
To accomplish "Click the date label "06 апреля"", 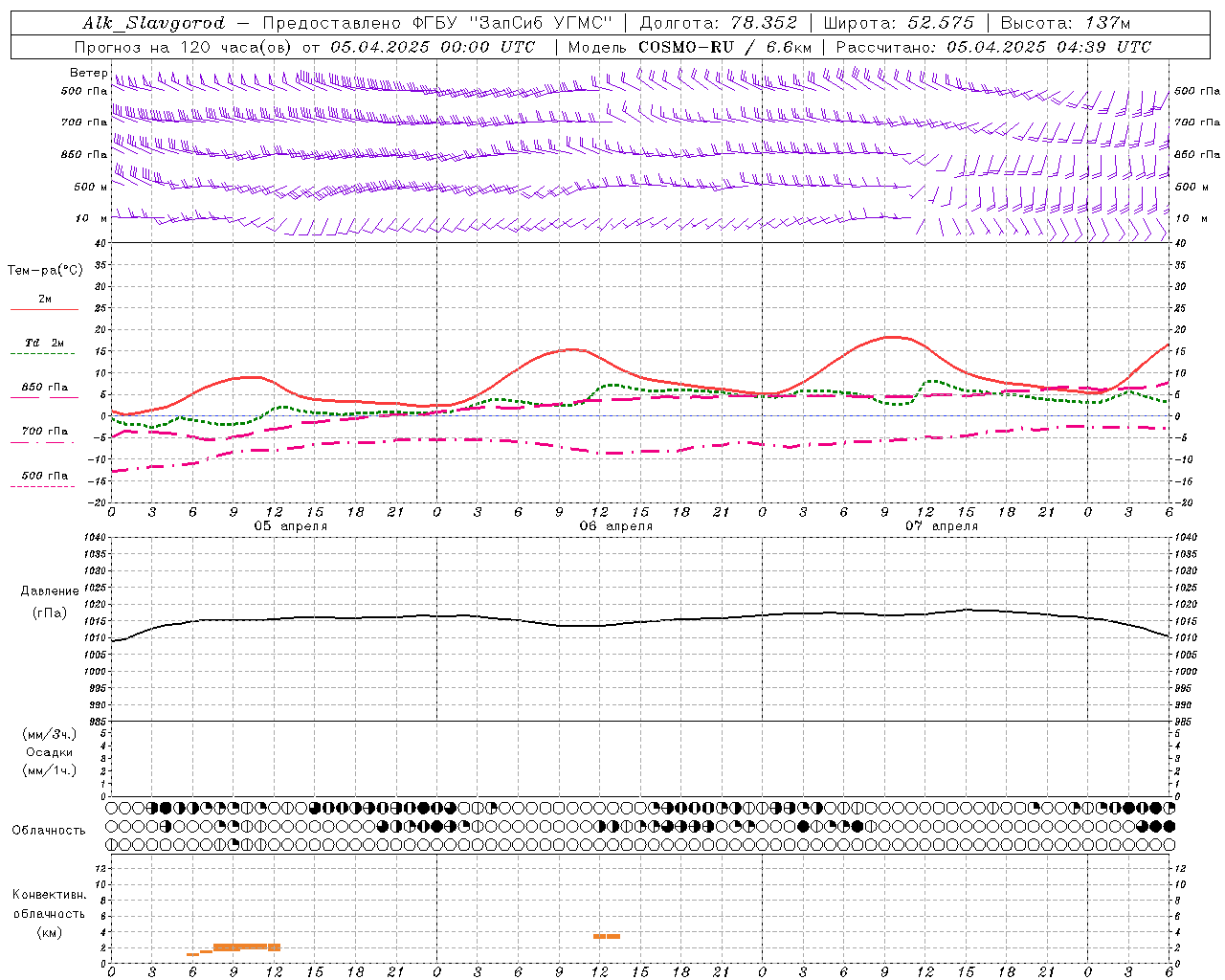I will click(x=616, y=526).
